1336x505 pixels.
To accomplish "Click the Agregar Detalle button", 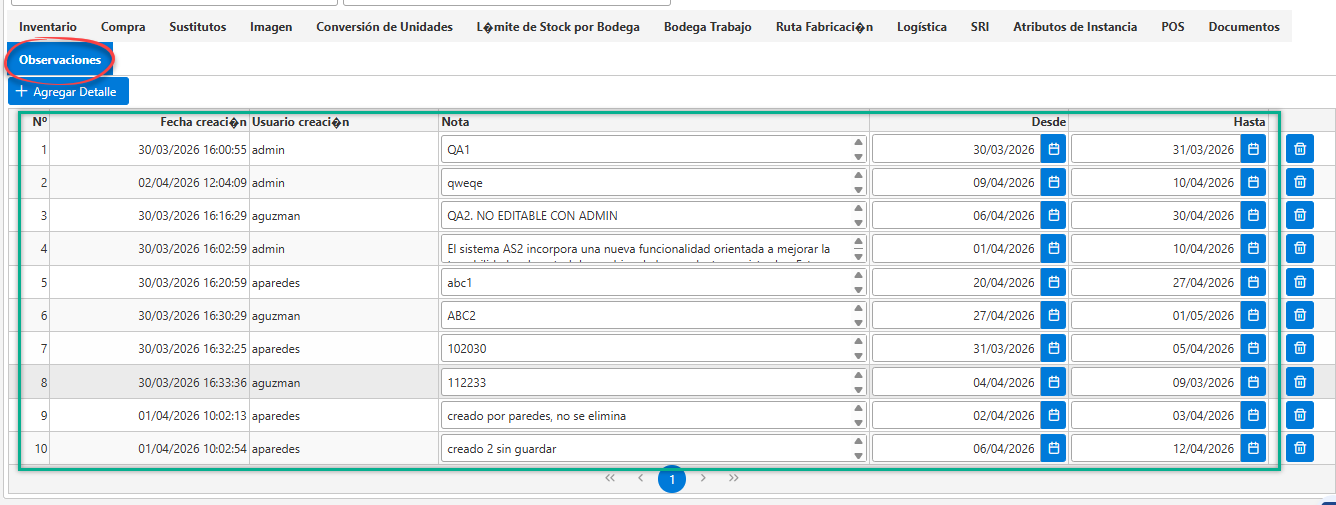I will 68,91.
